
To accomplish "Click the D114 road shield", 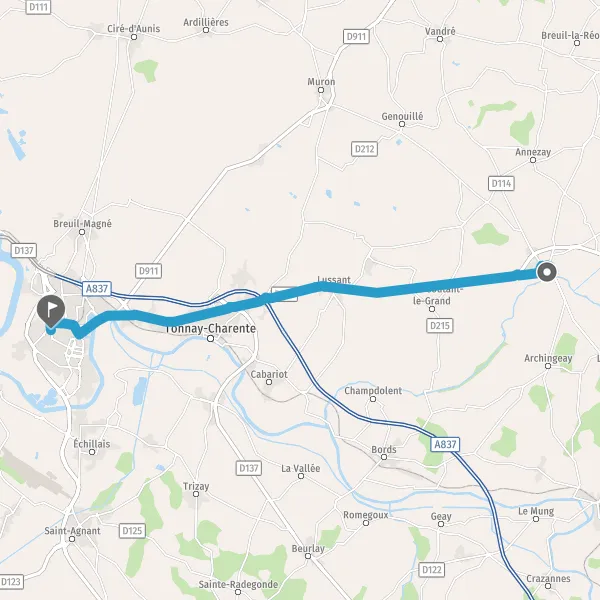I will 501,184.
